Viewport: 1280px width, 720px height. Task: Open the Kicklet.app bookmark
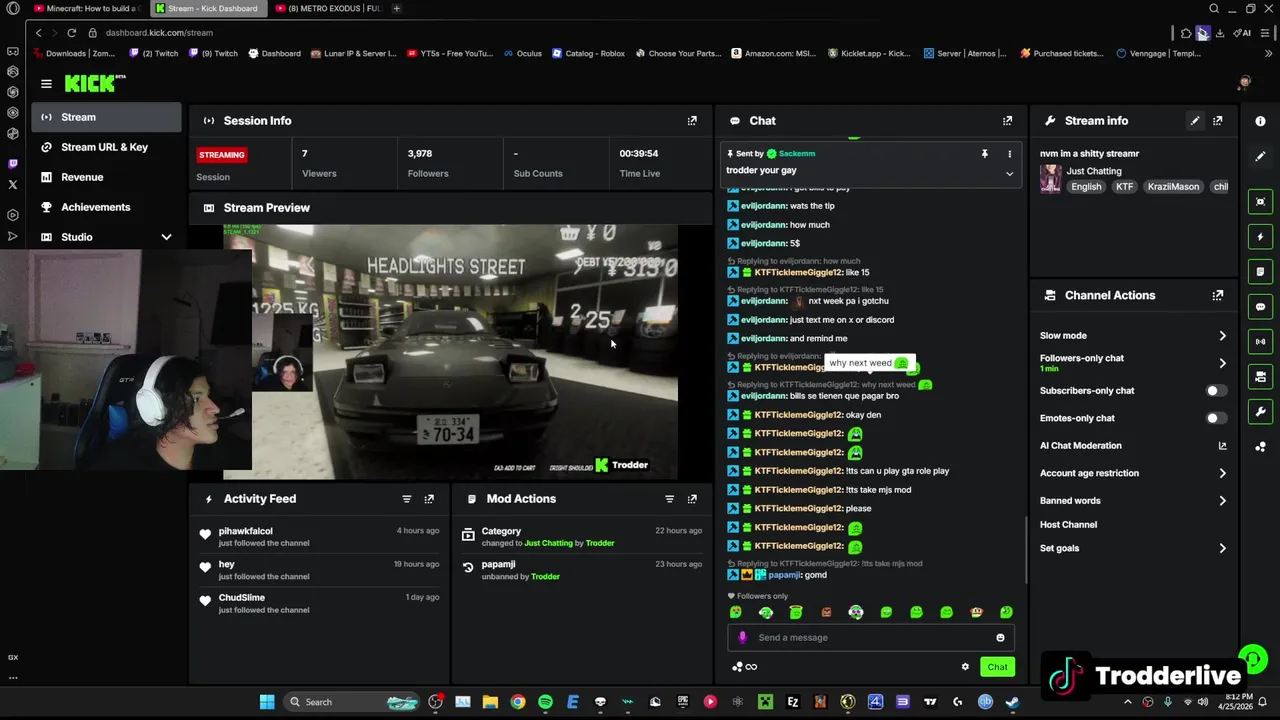(868, 54)
